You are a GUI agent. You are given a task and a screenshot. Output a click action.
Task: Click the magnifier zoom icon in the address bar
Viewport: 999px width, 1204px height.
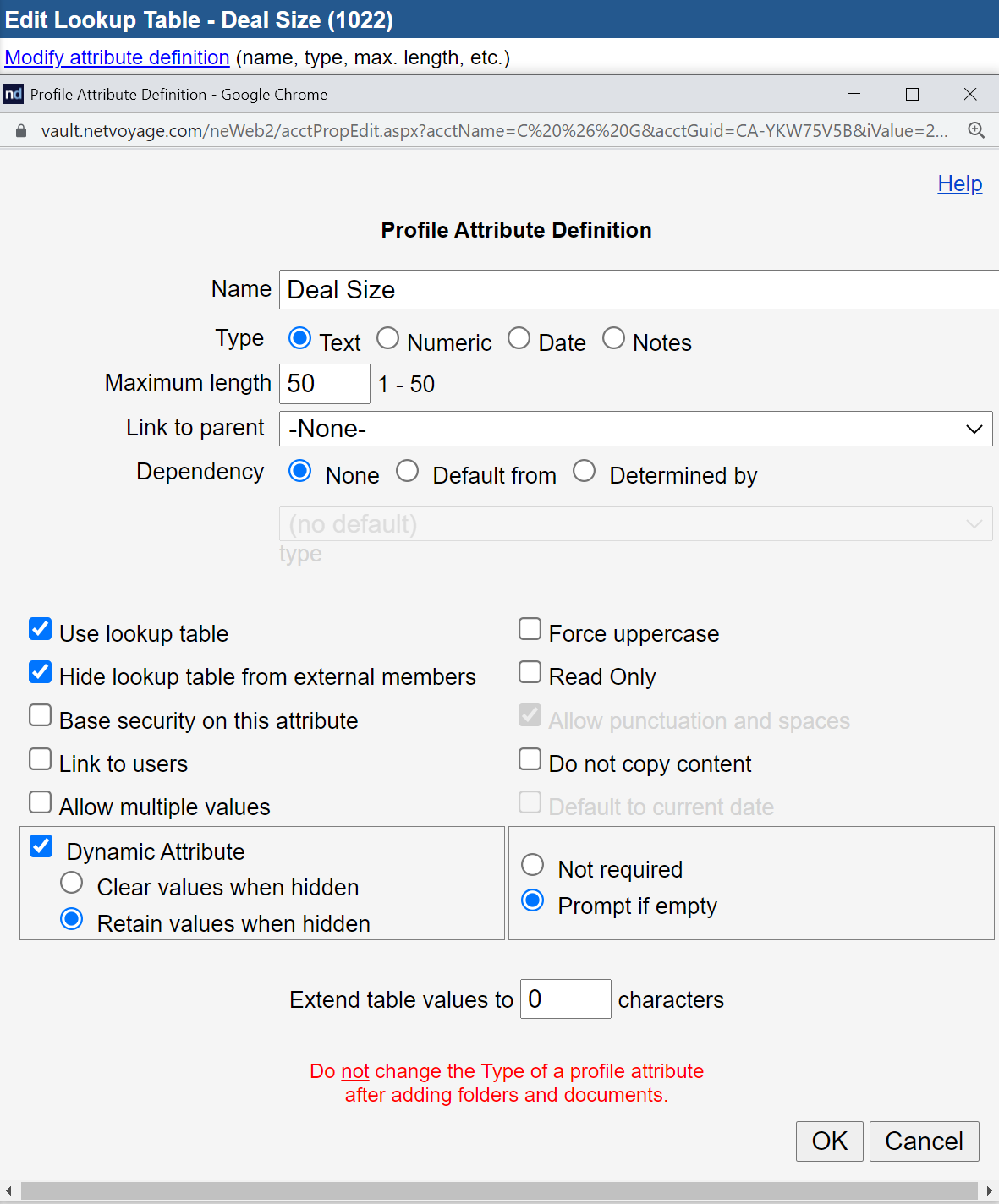977,131
